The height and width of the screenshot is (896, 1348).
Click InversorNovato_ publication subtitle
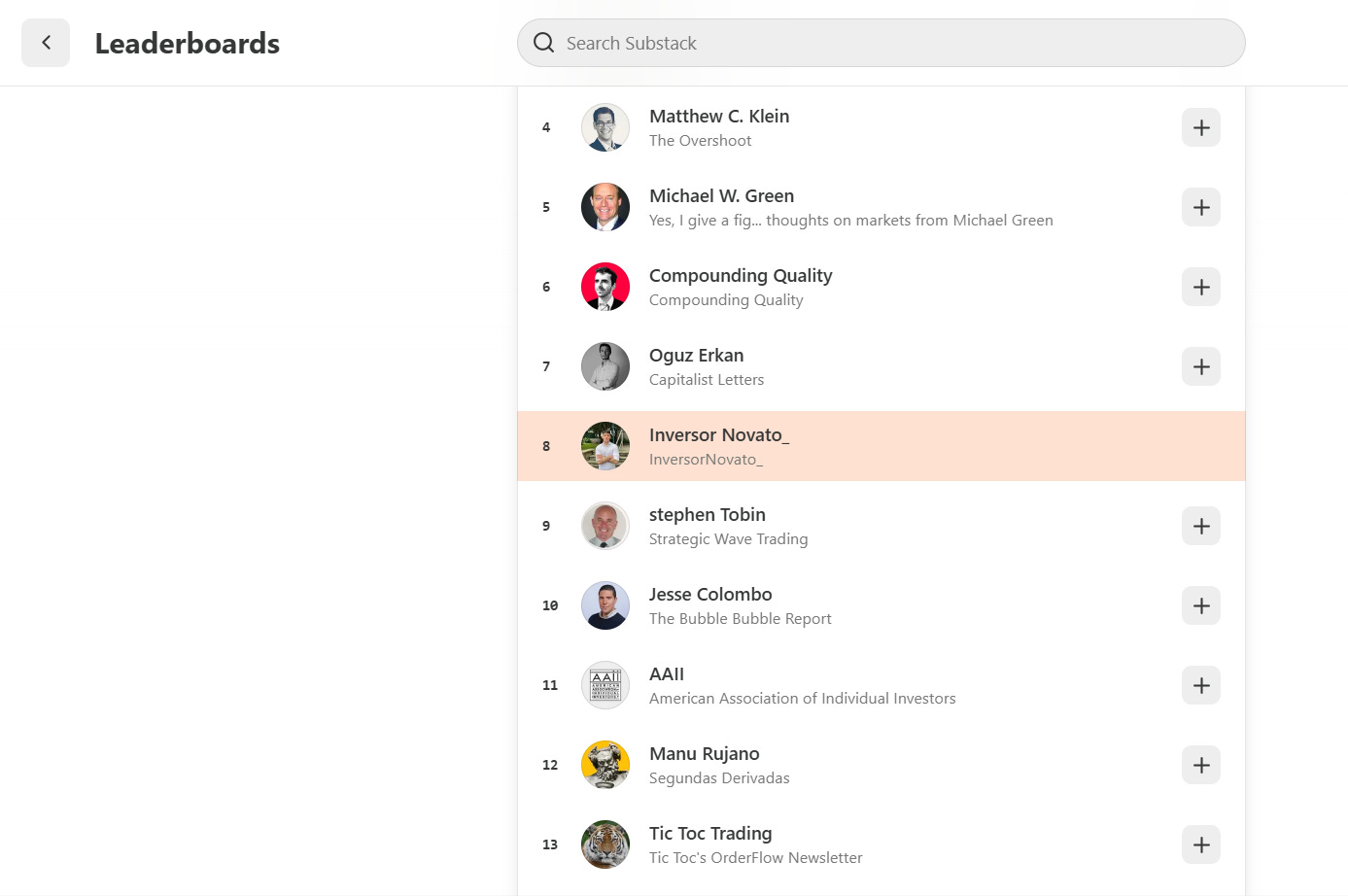[706, 460]
